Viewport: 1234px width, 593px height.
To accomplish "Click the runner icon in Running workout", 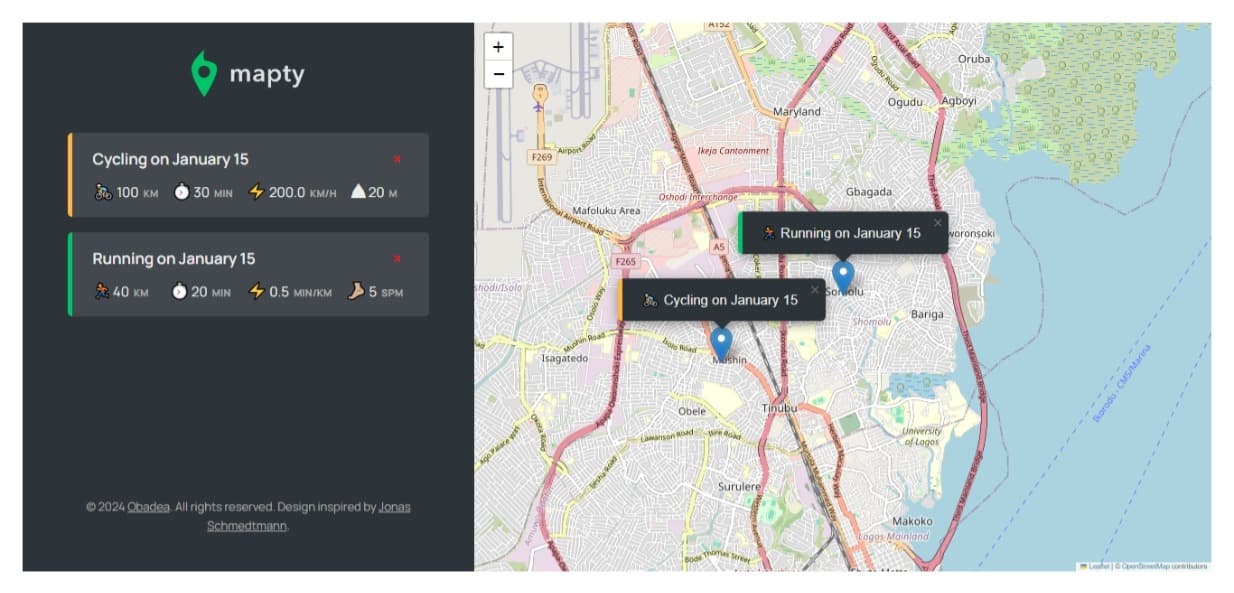I will coord(102,292).
